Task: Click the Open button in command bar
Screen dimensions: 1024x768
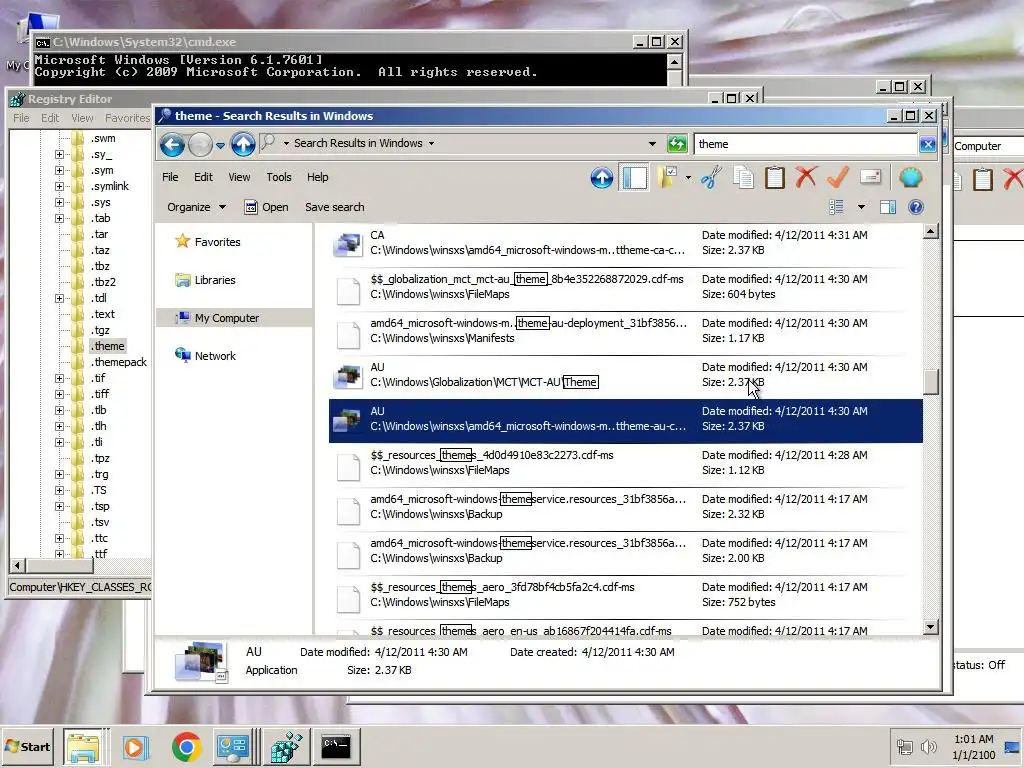Action: coord(266,207)
